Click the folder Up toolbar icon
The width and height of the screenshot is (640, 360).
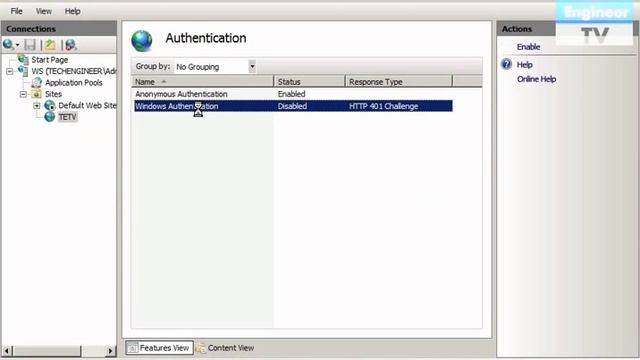click(x=50, y=44)
